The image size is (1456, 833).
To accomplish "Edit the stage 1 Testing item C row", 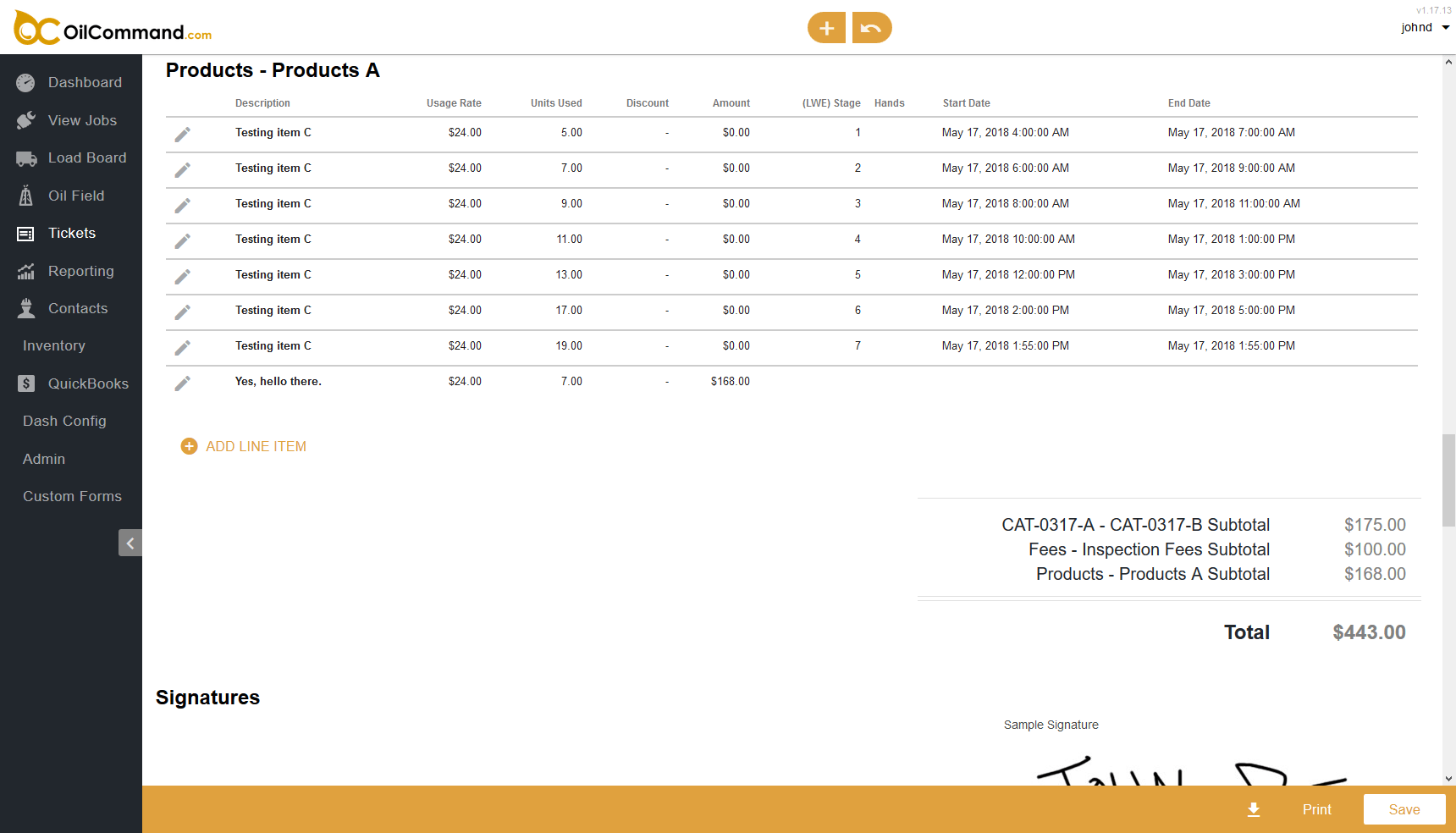I will [x=182, y=134].
